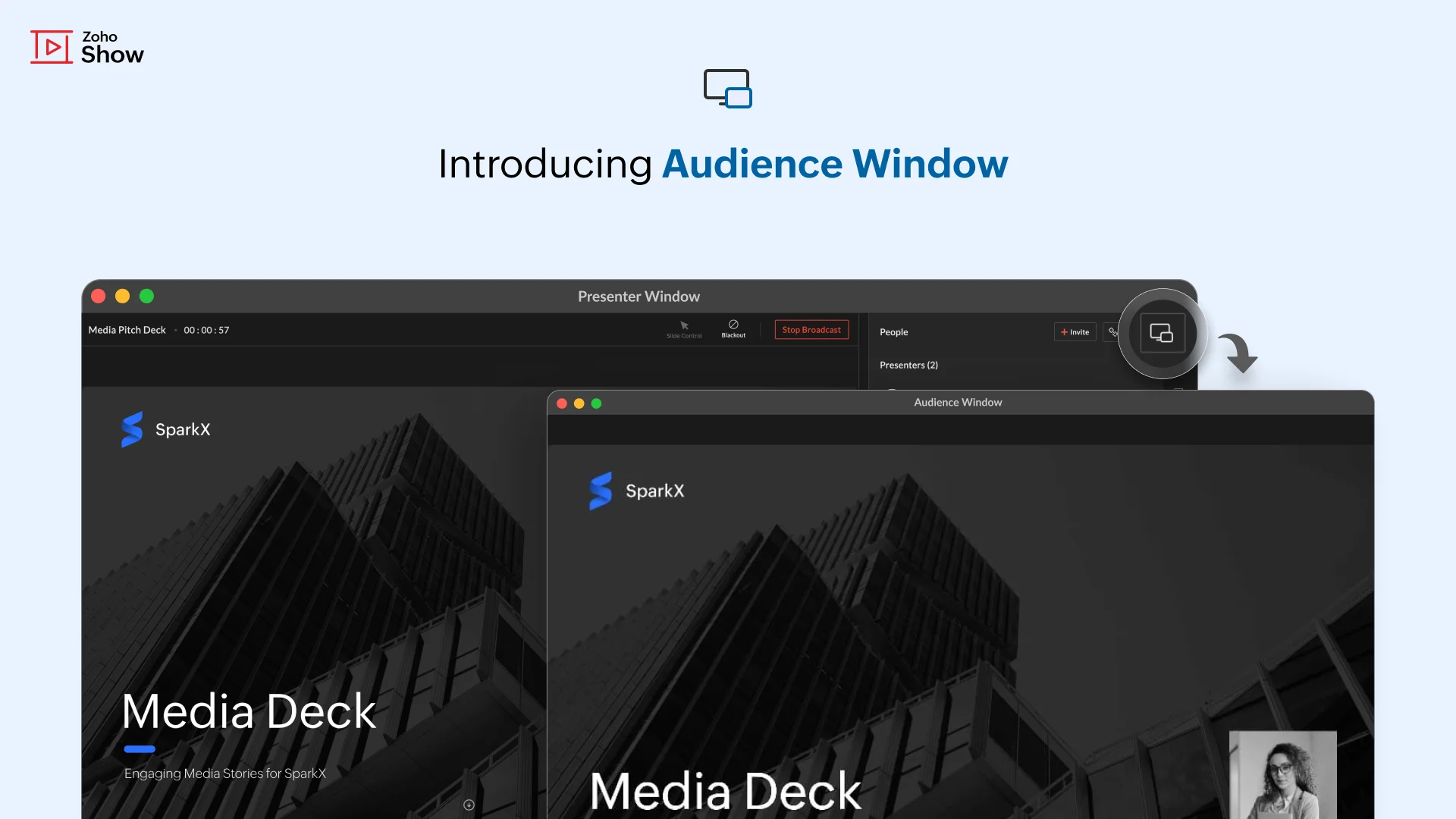Viewport: 1456px width, 819px height.
Task: Click the circled down-arrow on presenter slide
Action: click(x=469, y=805)
